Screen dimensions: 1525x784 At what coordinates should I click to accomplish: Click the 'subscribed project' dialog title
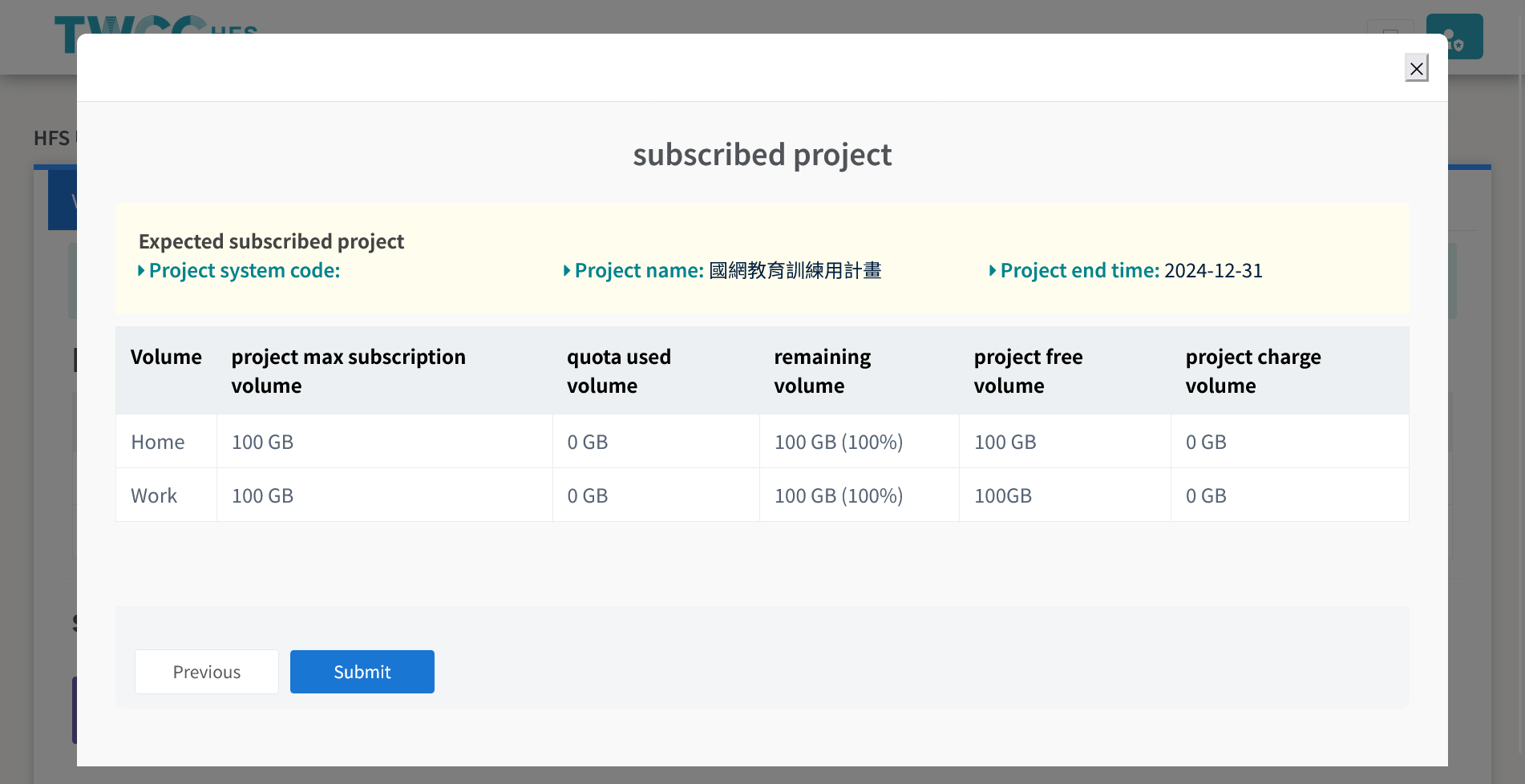coord(762,155)
